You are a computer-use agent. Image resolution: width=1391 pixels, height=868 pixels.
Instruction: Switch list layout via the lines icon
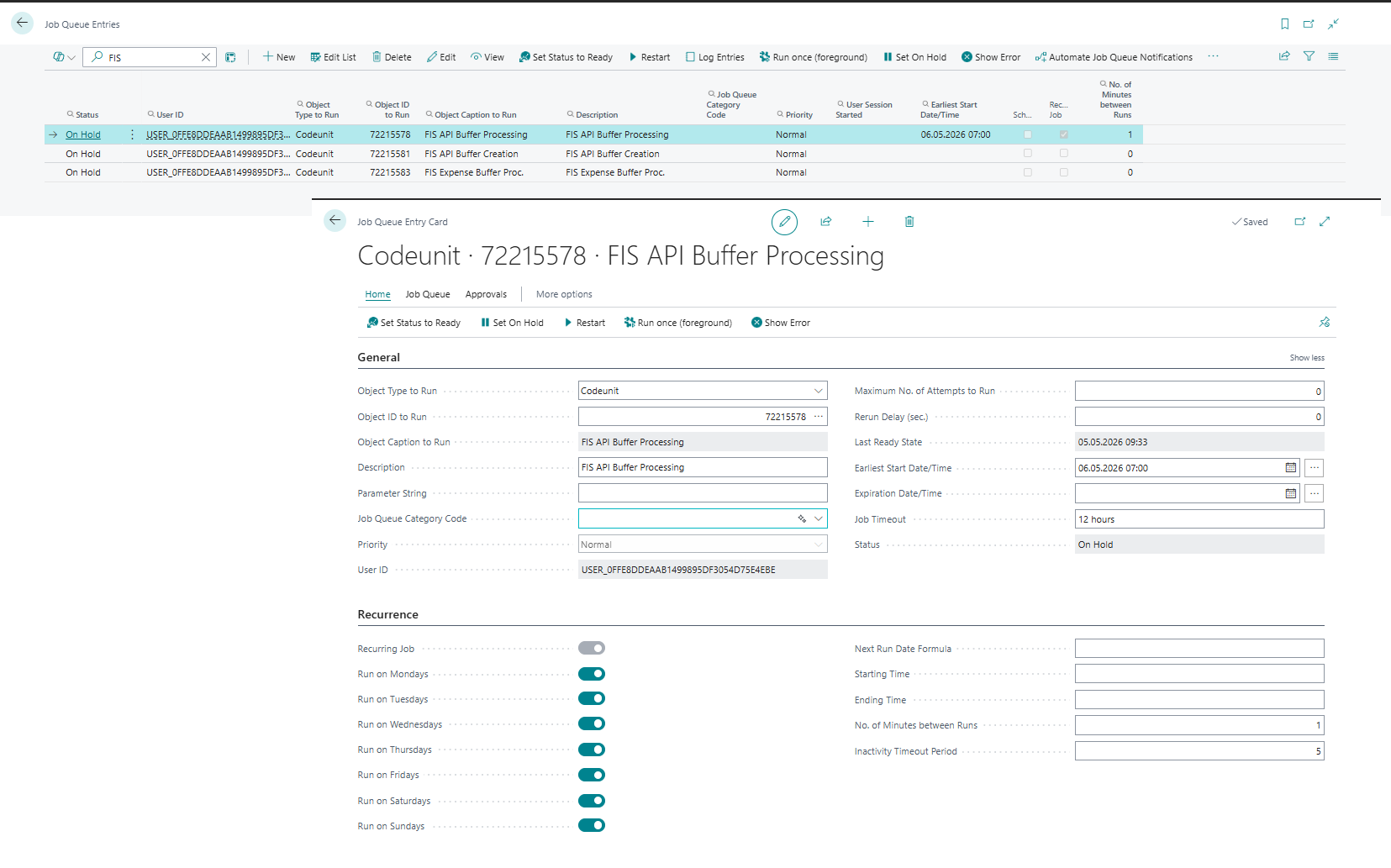tap(1333, 56)
